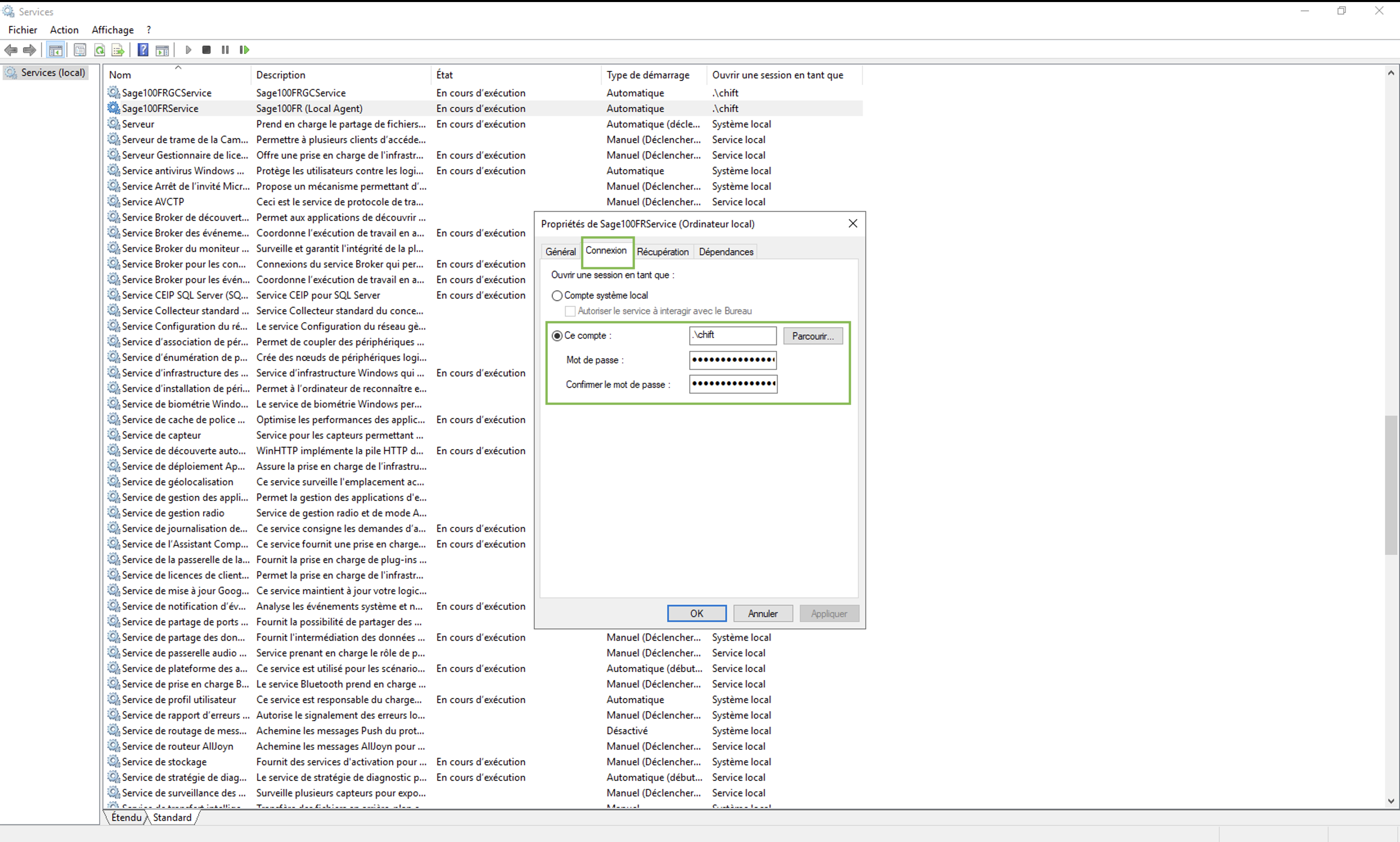Click the Pause Service toolbar icon
The image size is (1400, 842).
(225, 50)
